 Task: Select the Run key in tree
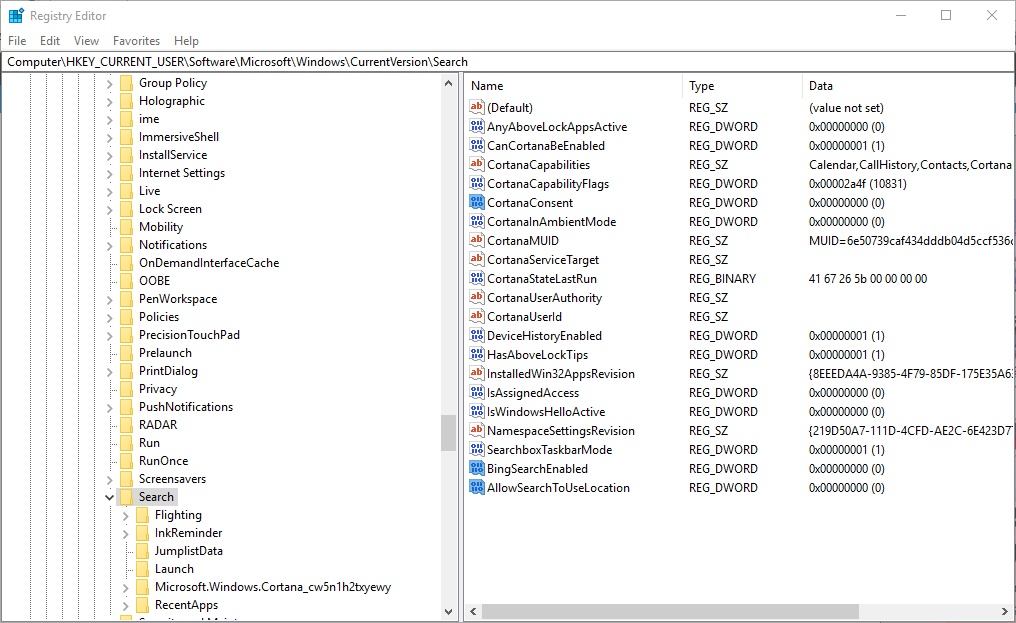(x=149, y=443)
